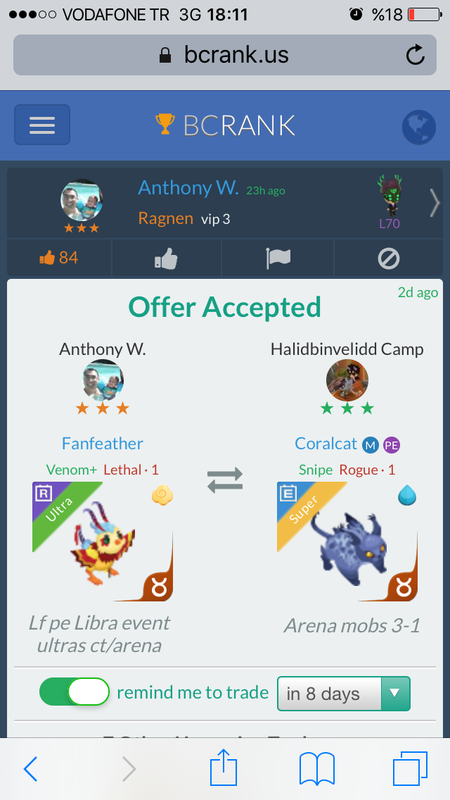Expand Anthony W.'s card with the right chevron
This screenshot has width=450, height=800.
pyautogui.click(x=434, y=203)
